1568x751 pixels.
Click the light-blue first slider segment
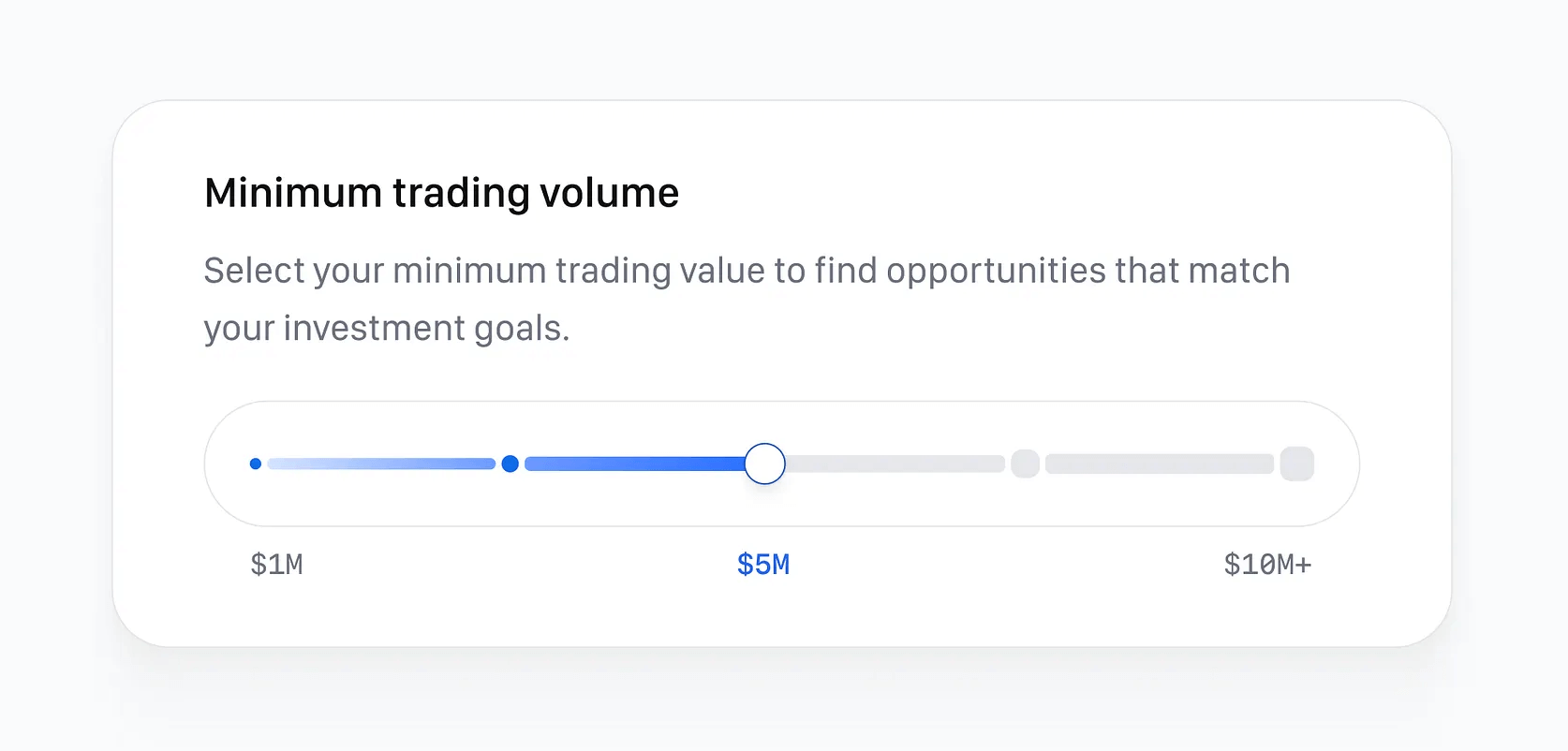tap(381, 464)
